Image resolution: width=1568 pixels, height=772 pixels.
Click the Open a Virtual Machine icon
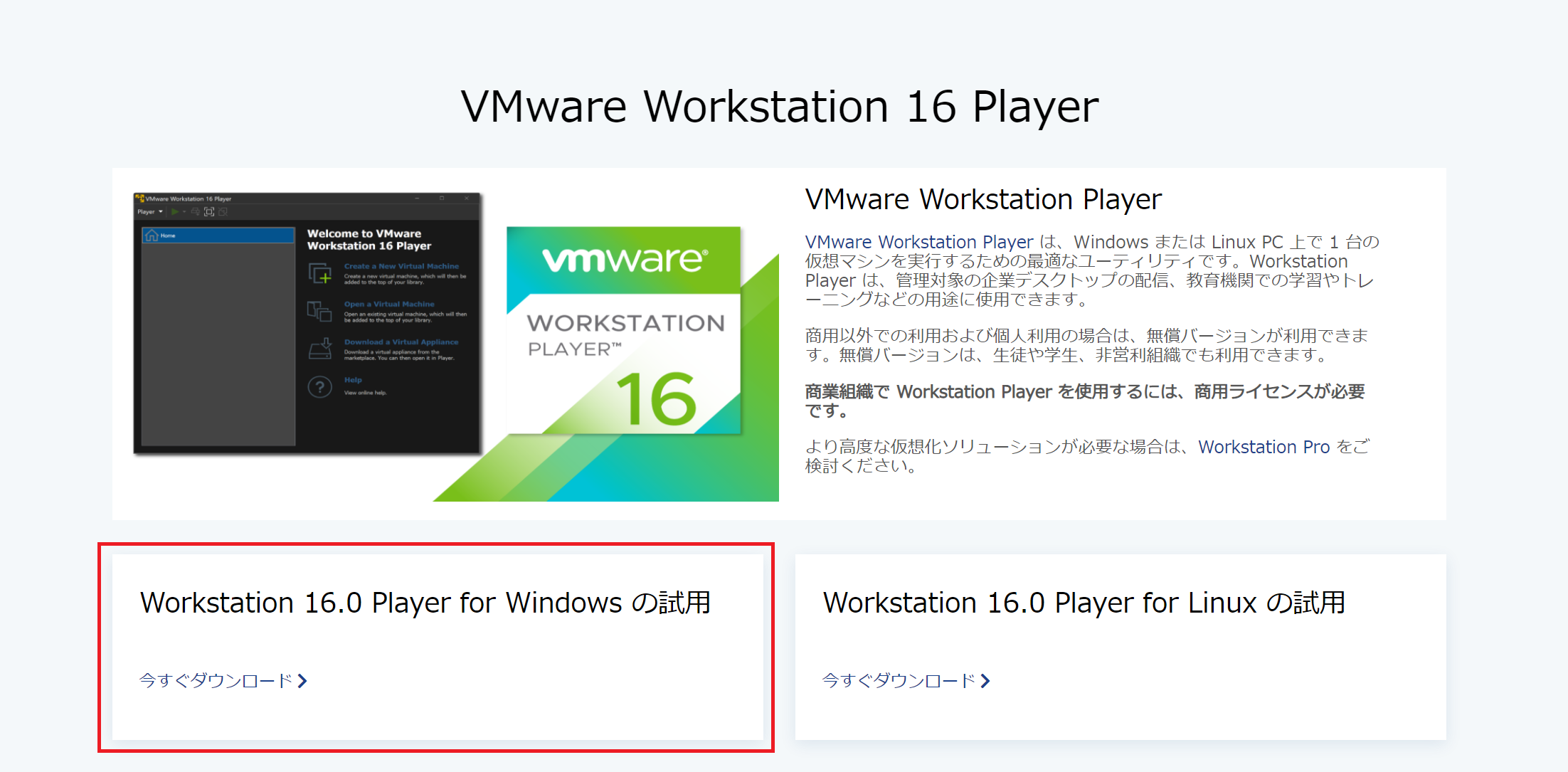point(319,311)
